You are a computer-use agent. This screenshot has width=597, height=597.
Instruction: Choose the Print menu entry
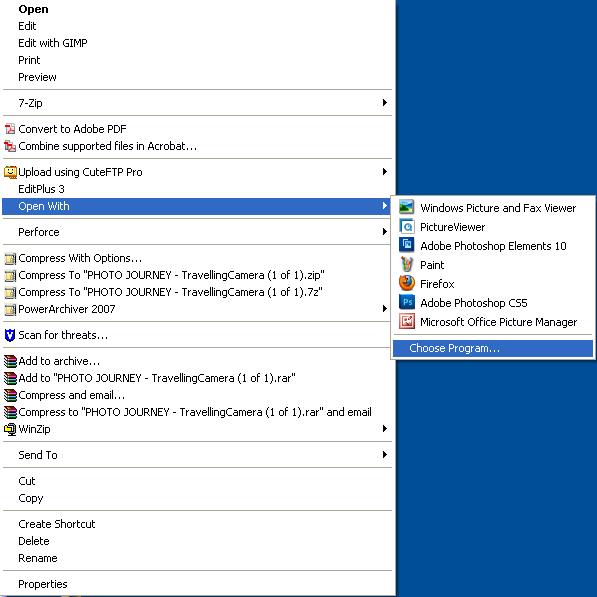coord(197,60)
